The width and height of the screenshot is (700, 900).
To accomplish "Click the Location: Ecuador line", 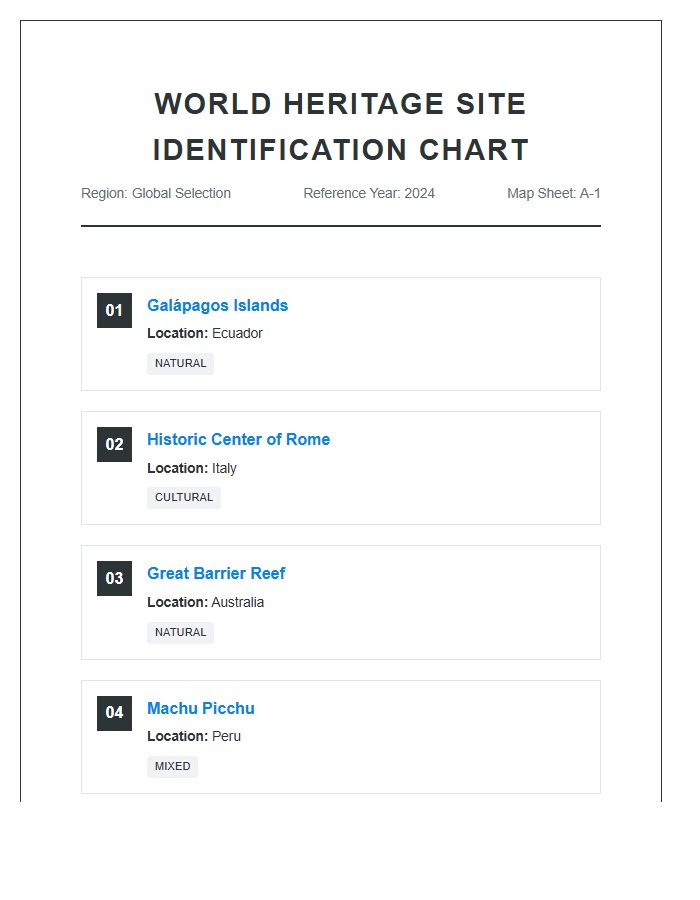I will tap(205, 334).
